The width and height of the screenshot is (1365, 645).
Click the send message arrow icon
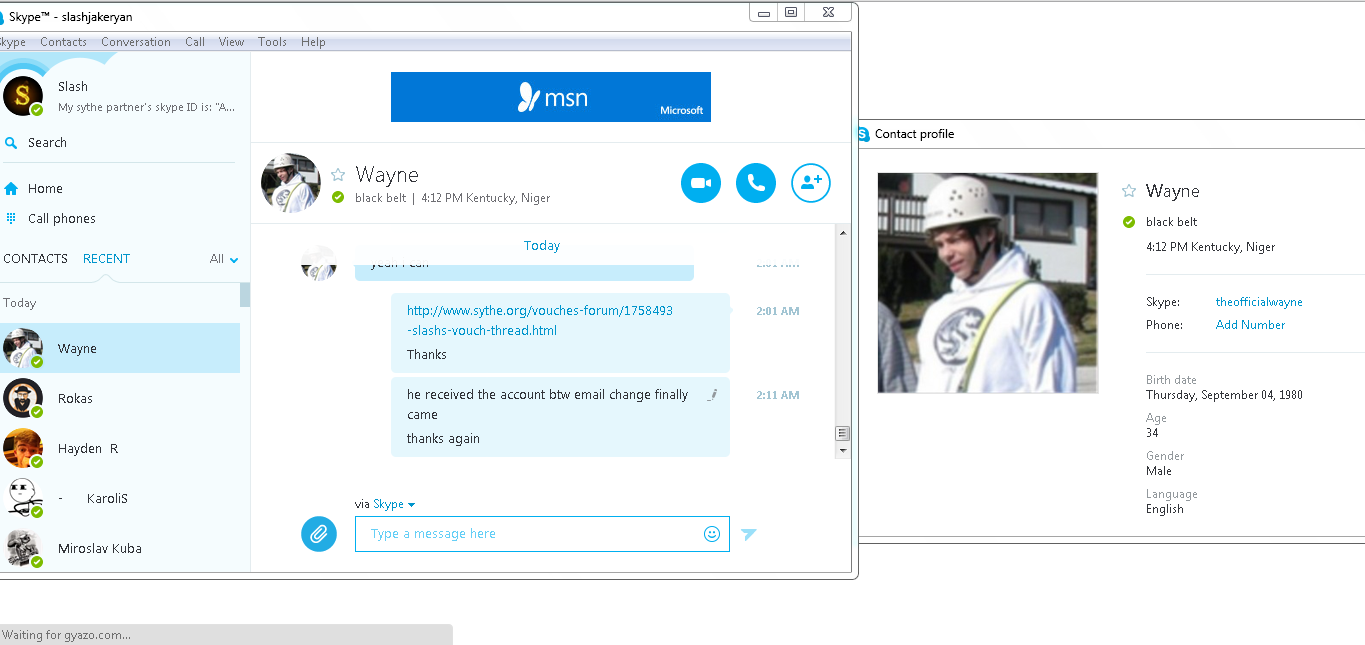pos(749,535)
